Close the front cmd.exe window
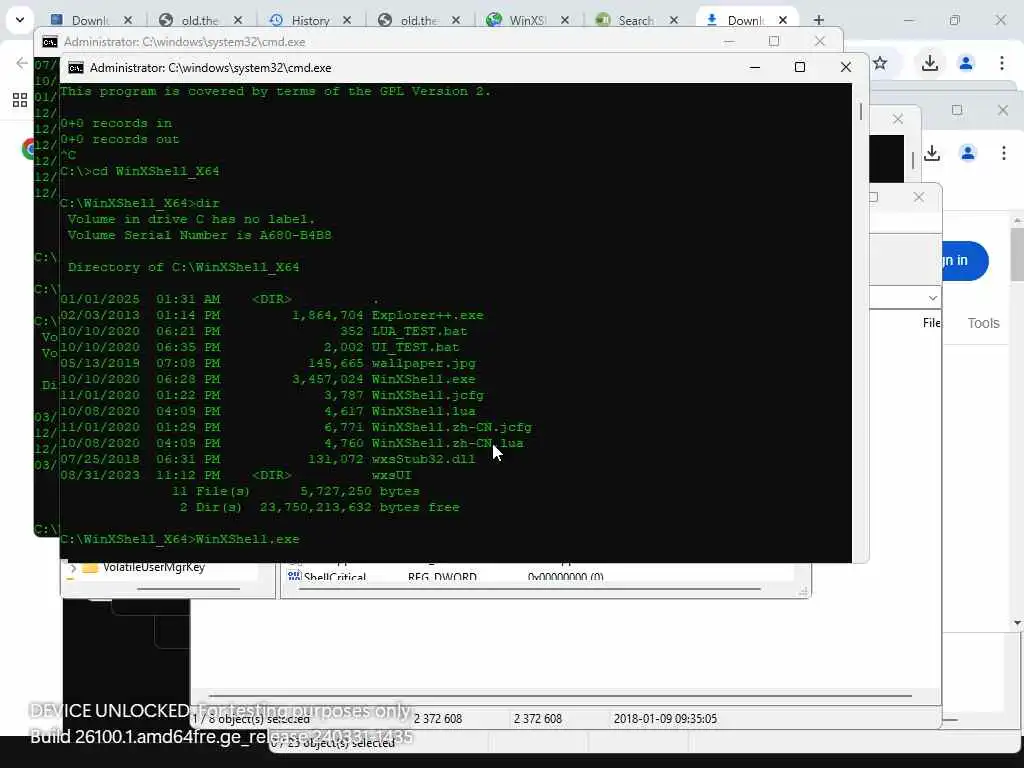 coord(846,67)
